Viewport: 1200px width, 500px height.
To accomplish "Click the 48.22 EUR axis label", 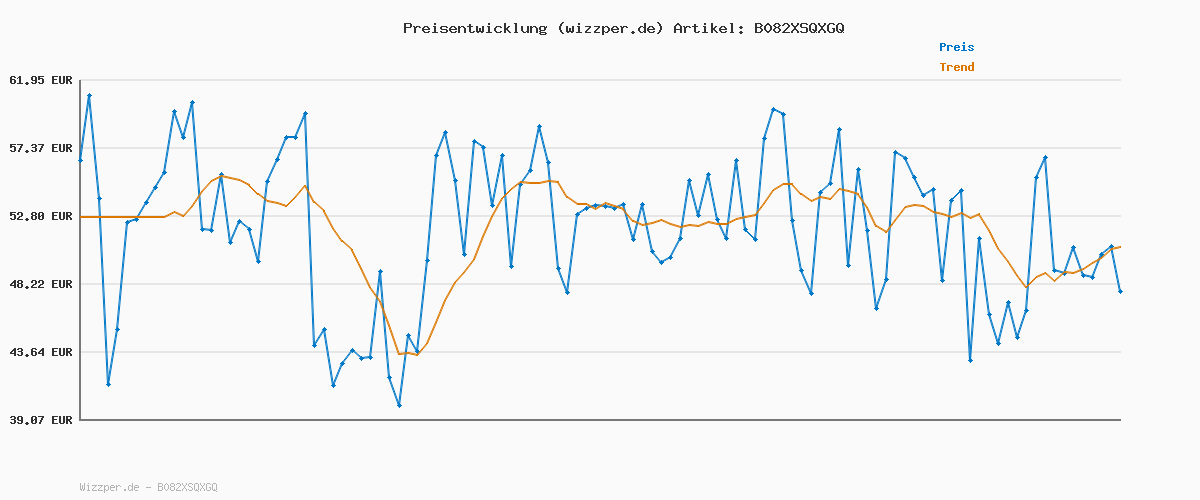I will click(x=41, y=284).
